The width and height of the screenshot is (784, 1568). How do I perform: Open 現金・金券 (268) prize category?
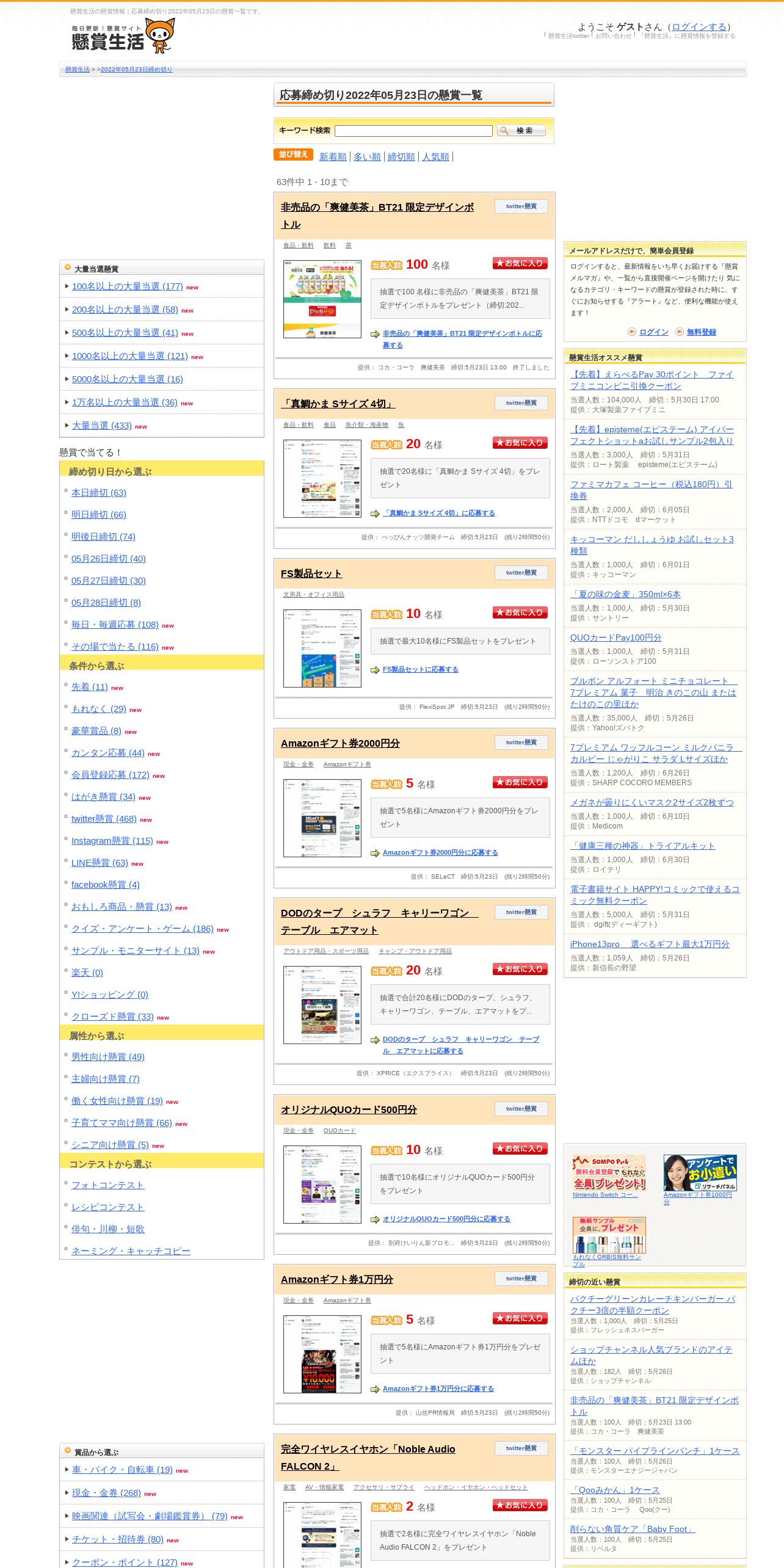coord(106,1493)
